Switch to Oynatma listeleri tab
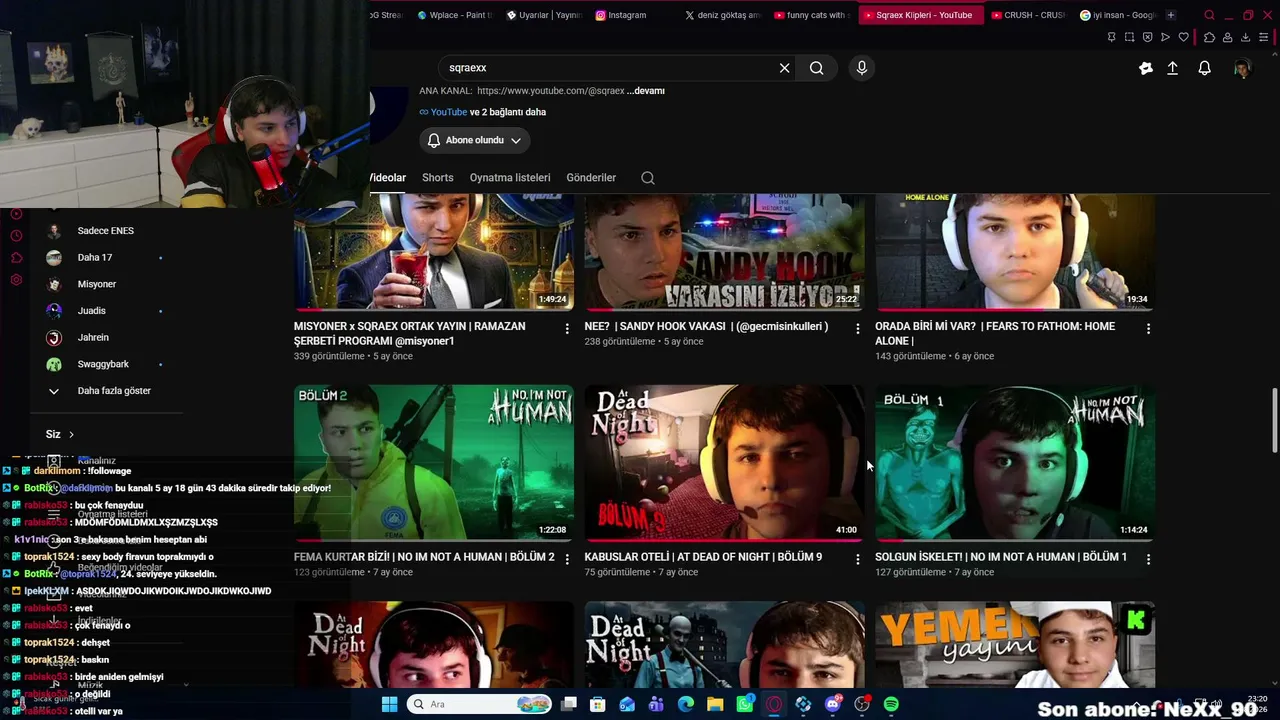The height and width of the screenshot is (720, 1280). pyautogui.click(x=510, y=178)
